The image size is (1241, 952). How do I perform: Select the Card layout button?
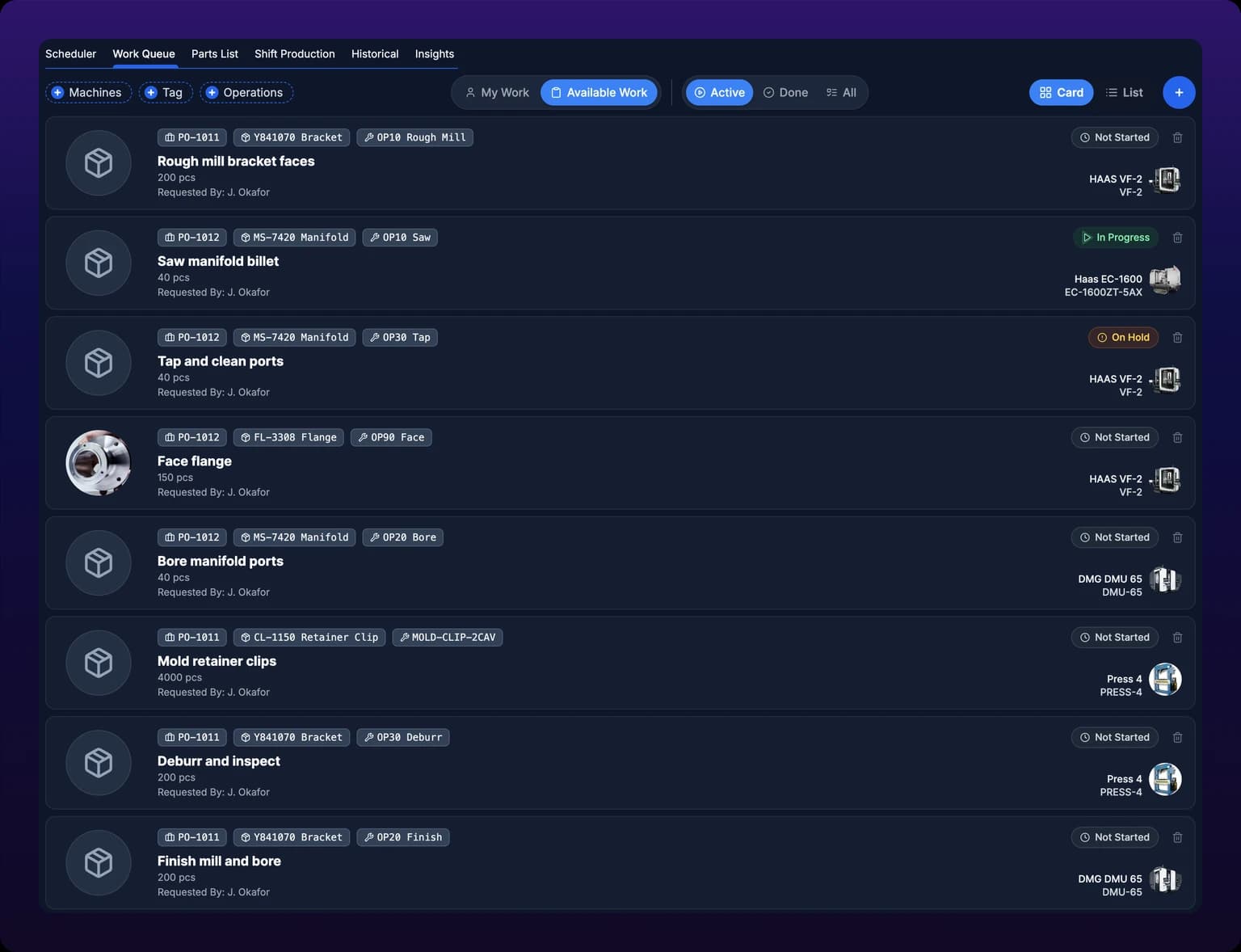point(1062,92)
